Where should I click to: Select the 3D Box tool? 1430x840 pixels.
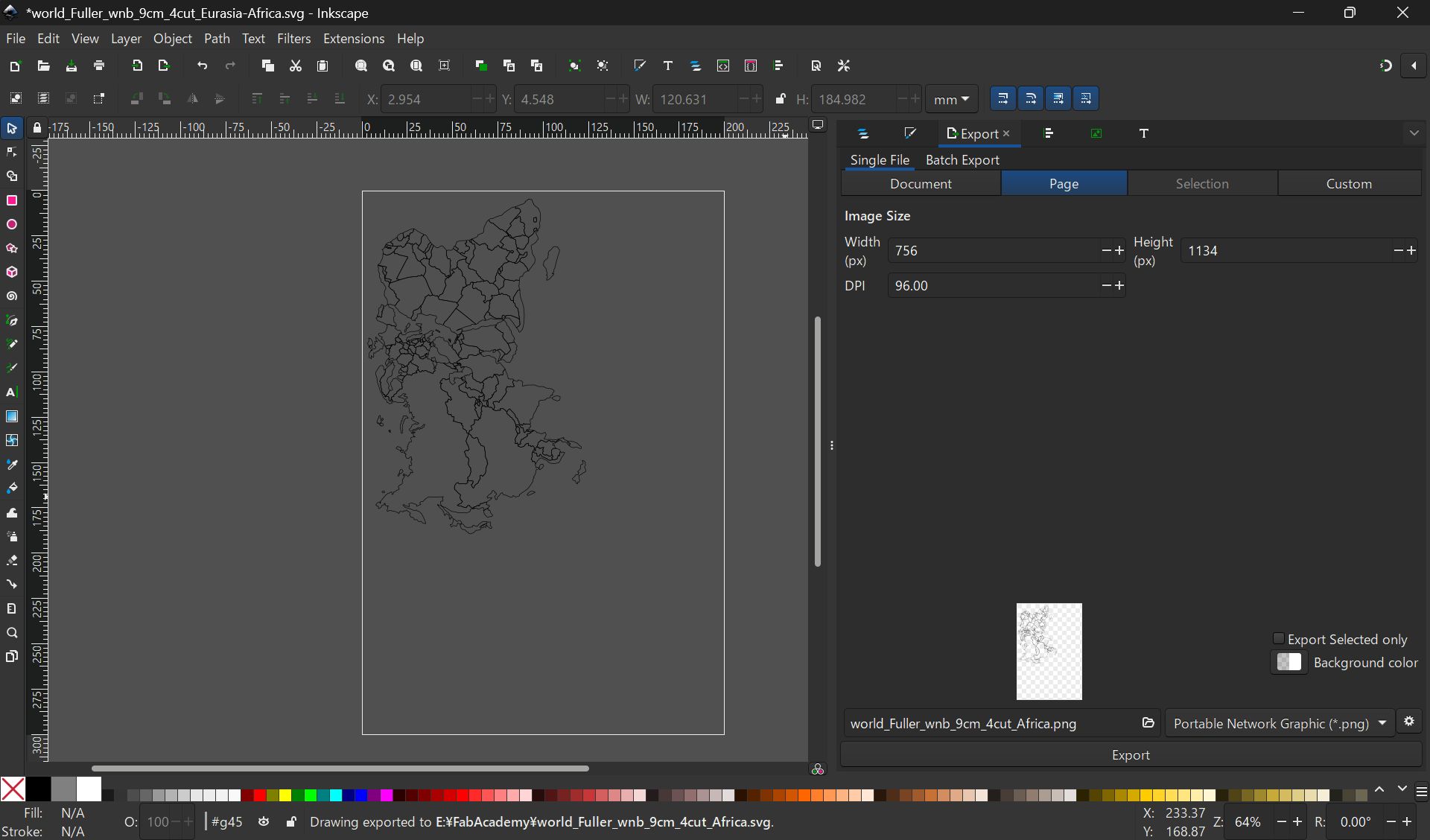[12, 273]
